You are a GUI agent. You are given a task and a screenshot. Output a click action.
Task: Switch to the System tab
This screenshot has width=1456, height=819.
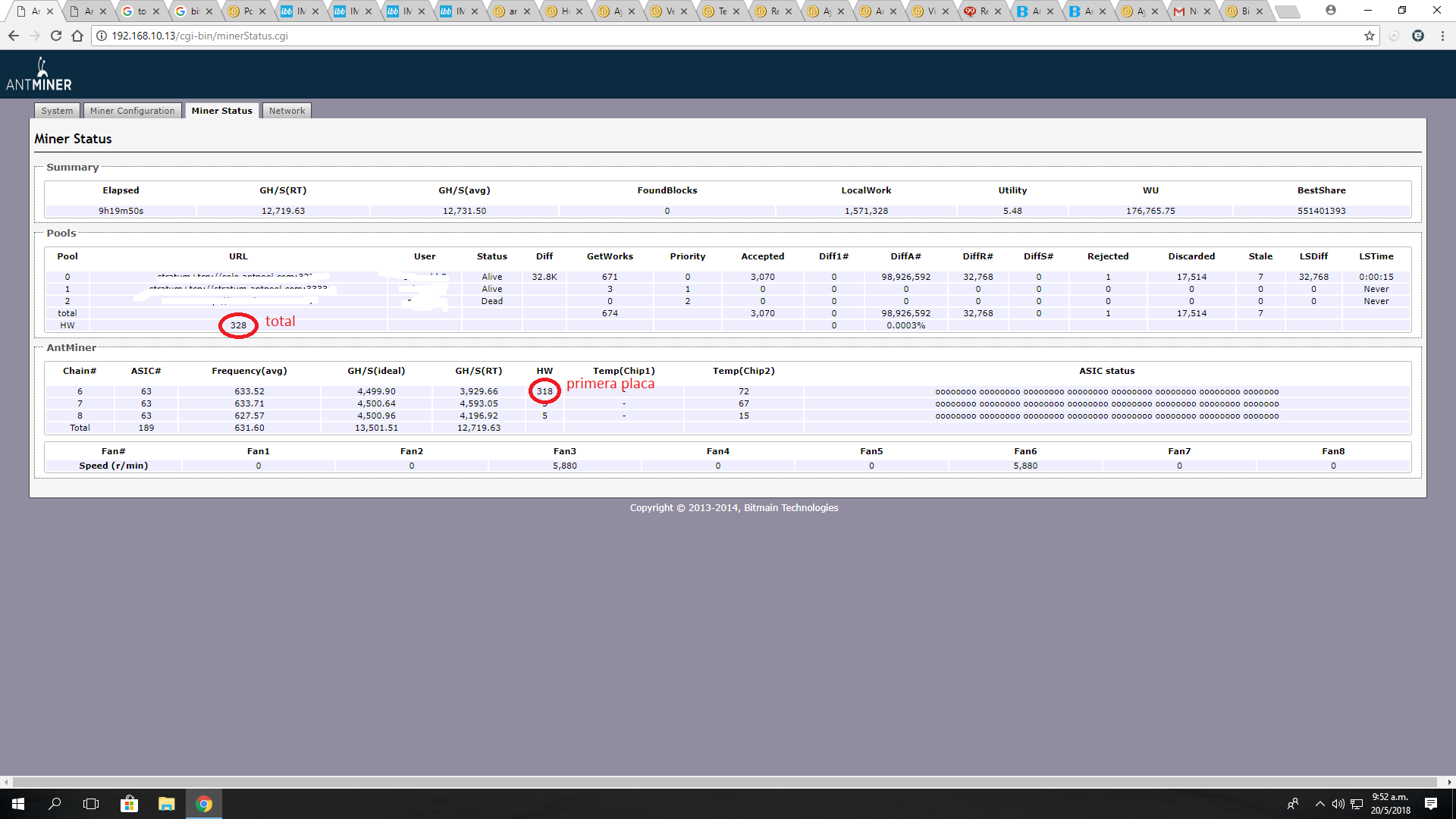coord(57,111)
